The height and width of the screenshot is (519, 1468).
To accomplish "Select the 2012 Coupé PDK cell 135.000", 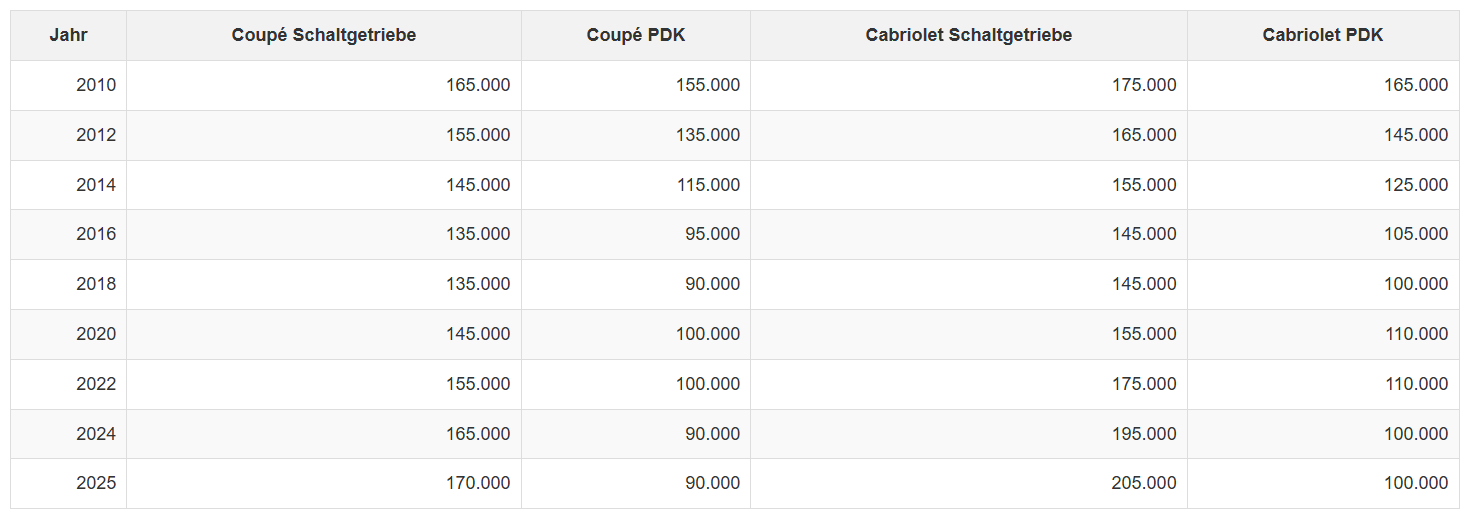I will pos(708,135).
